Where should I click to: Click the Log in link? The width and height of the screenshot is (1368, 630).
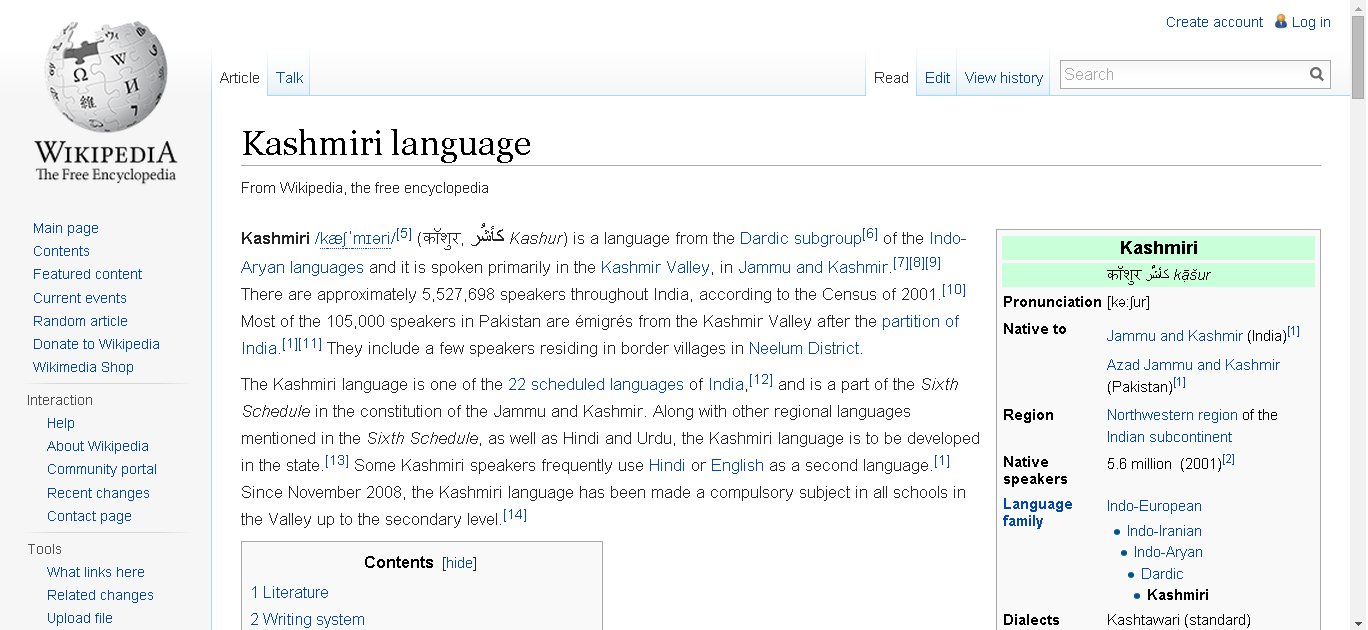point(1311,22)
